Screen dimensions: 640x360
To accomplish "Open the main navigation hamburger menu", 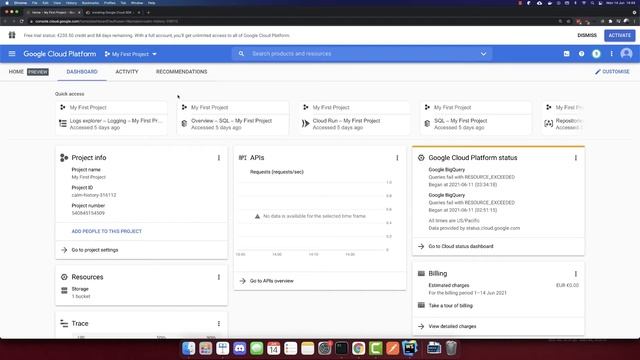I will click(12, 53).
